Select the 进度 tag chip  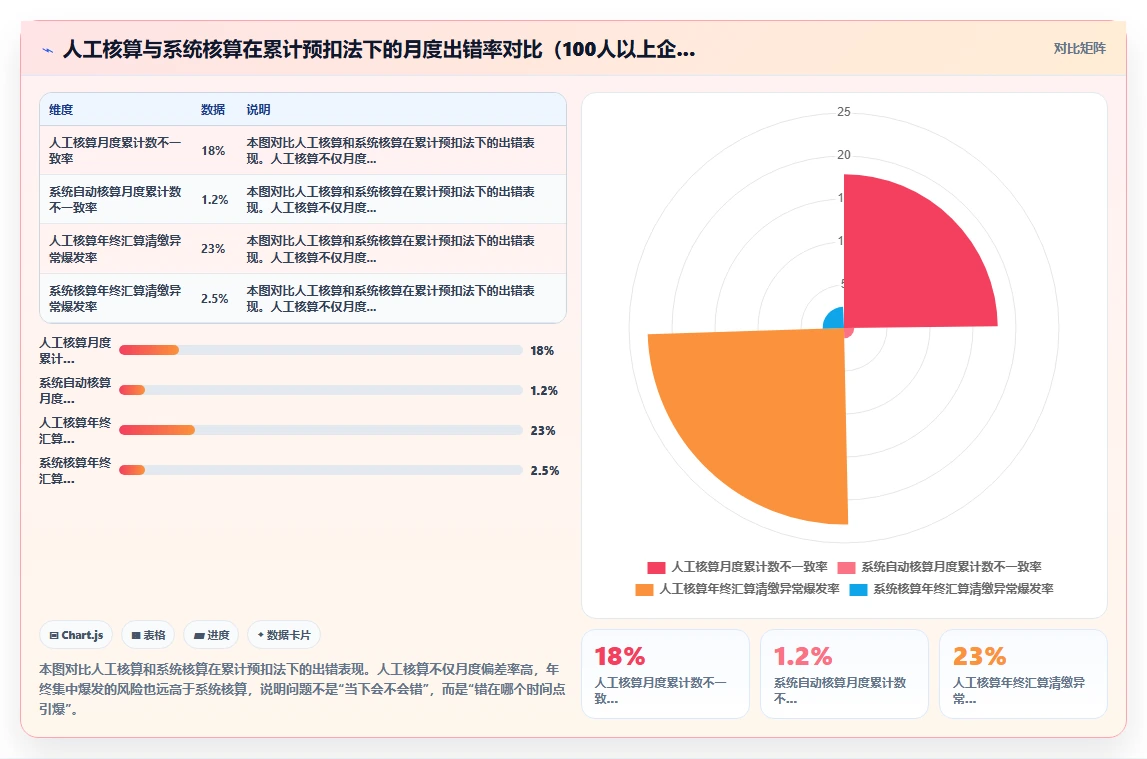point(211,635)
